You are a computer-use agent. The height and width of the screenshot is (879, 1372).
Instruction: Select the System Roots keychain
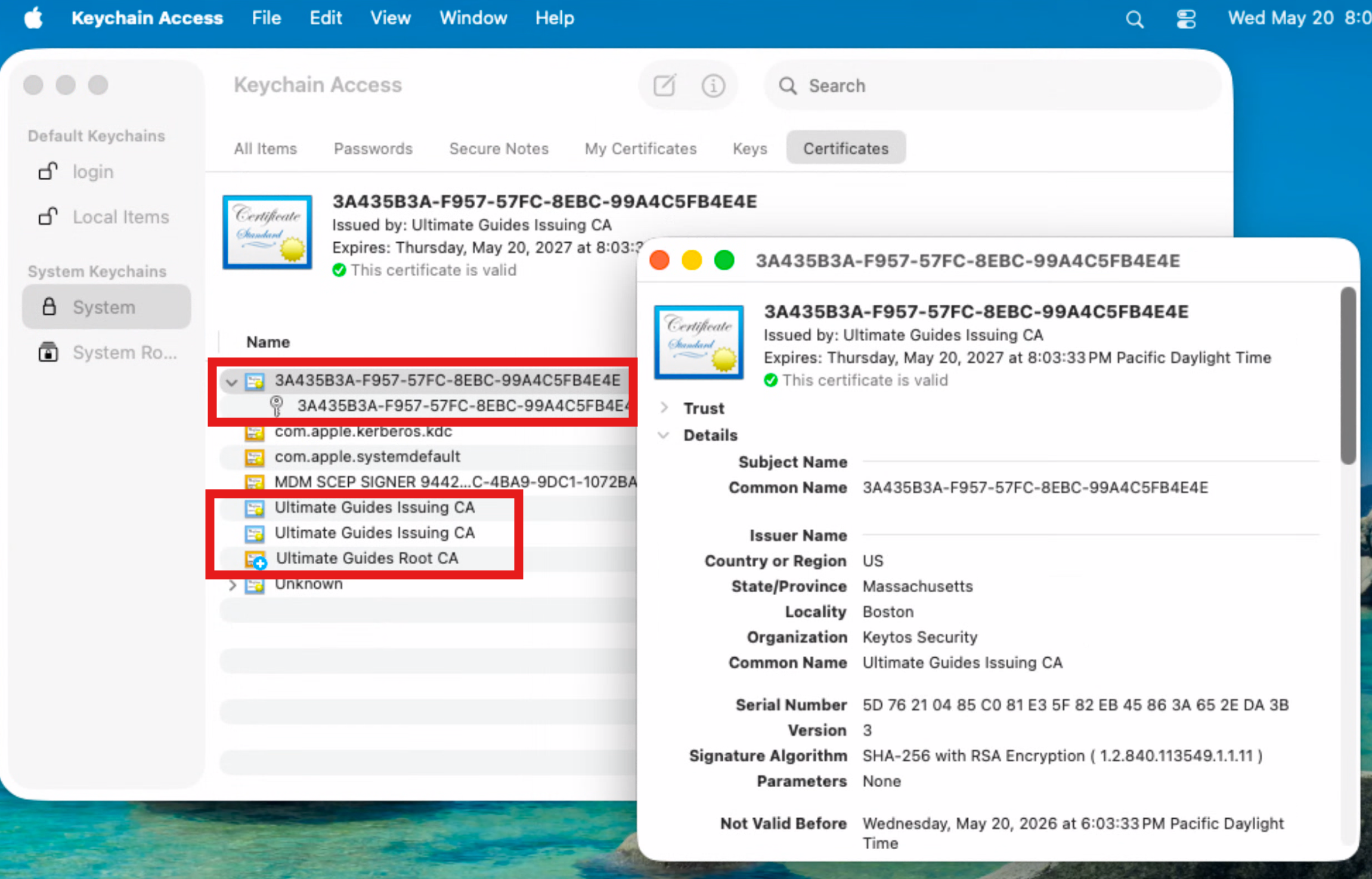point(106,352)
